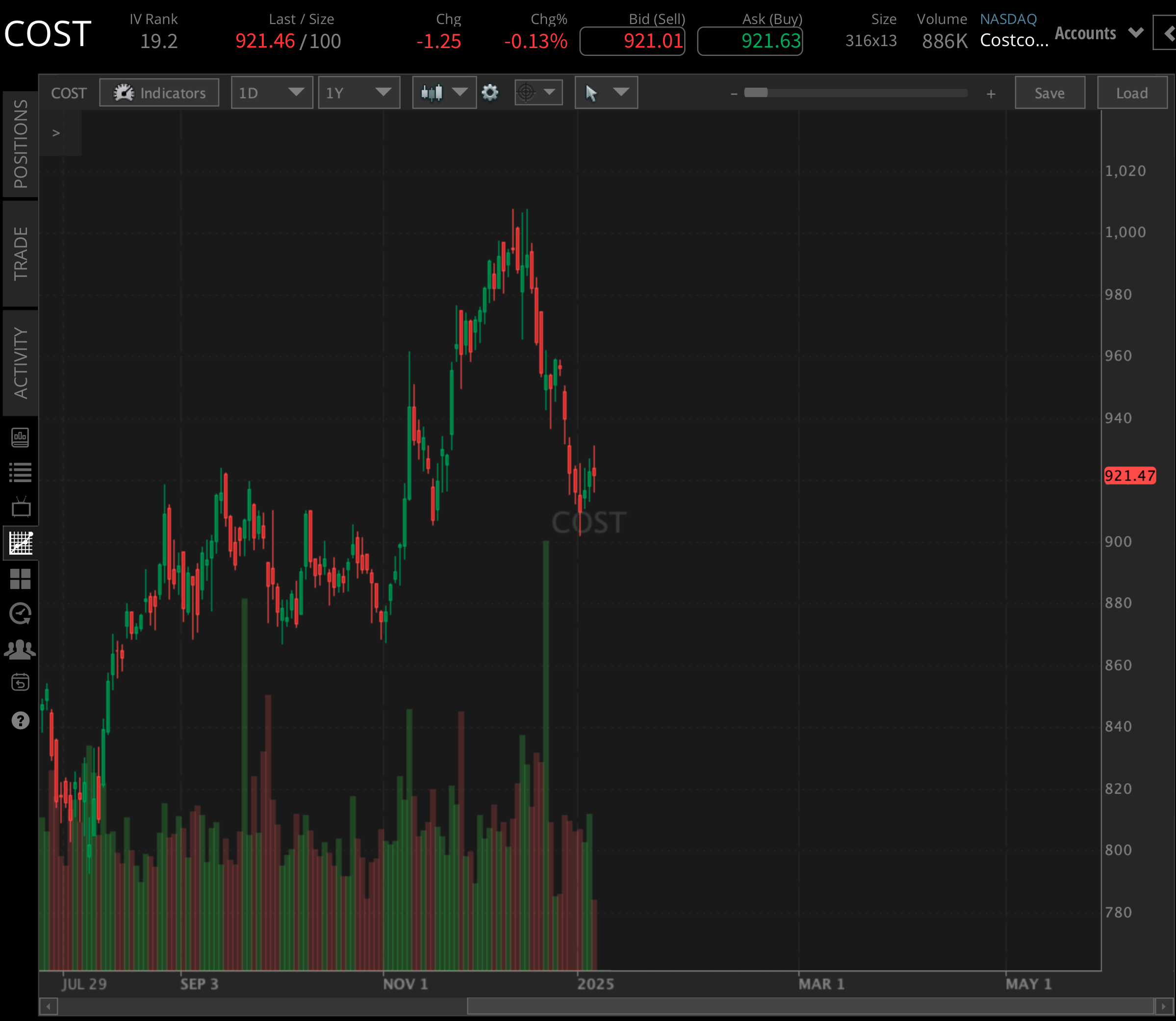The height and width of the screenshot is (1021, 1176).
Task: Open the 1D timeframe dropdown
Action: 272,92
